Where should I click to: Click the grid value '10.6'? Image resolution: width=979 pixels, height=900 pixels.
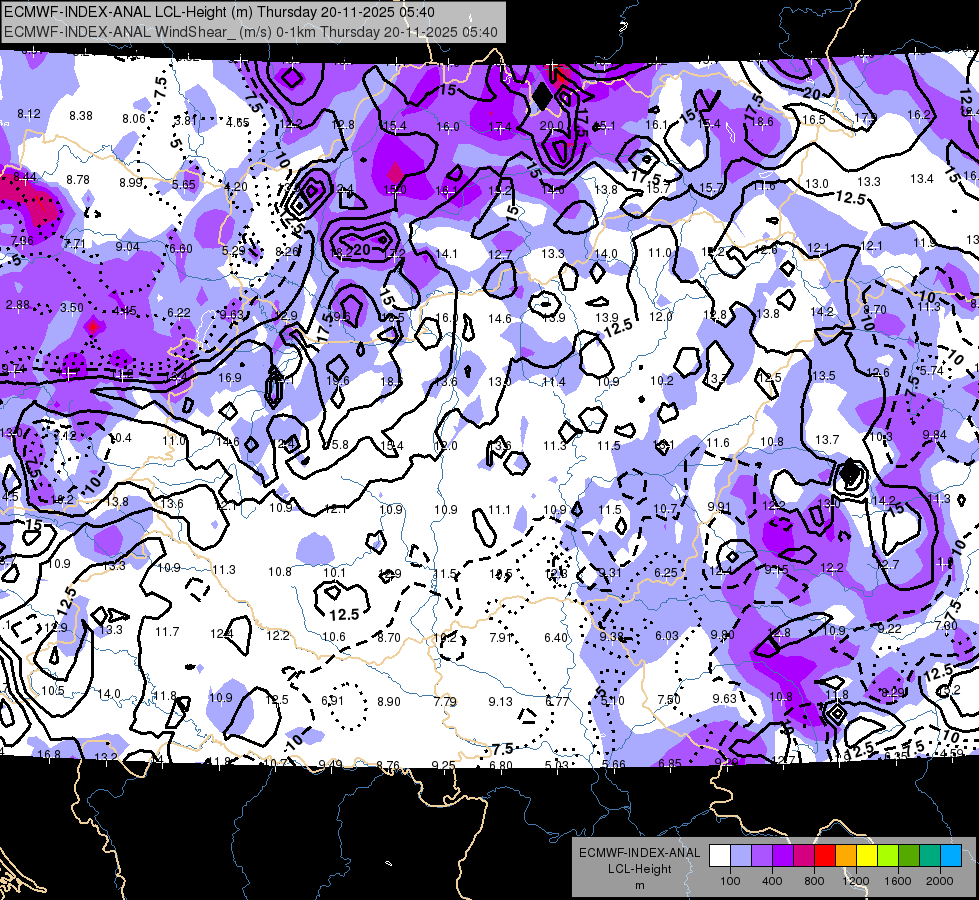(x=334, y=636)
